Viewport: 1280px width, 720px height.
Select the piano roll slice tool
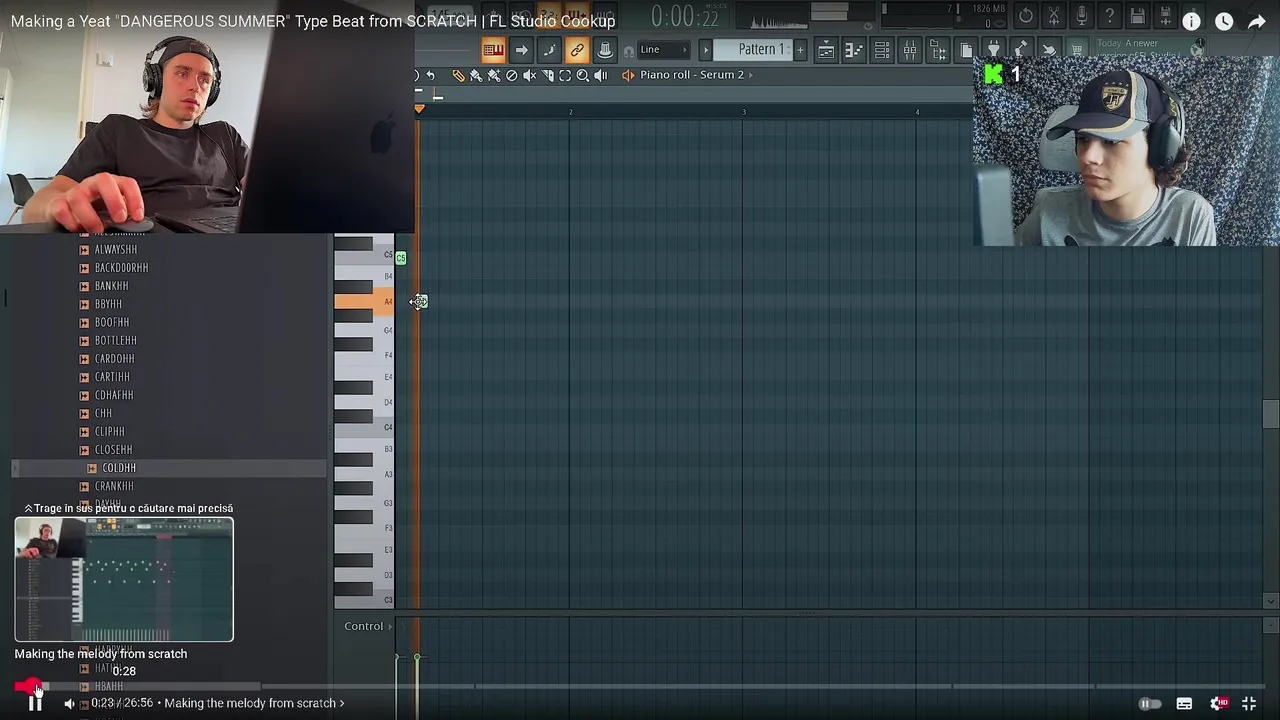[x=548, y=75]
